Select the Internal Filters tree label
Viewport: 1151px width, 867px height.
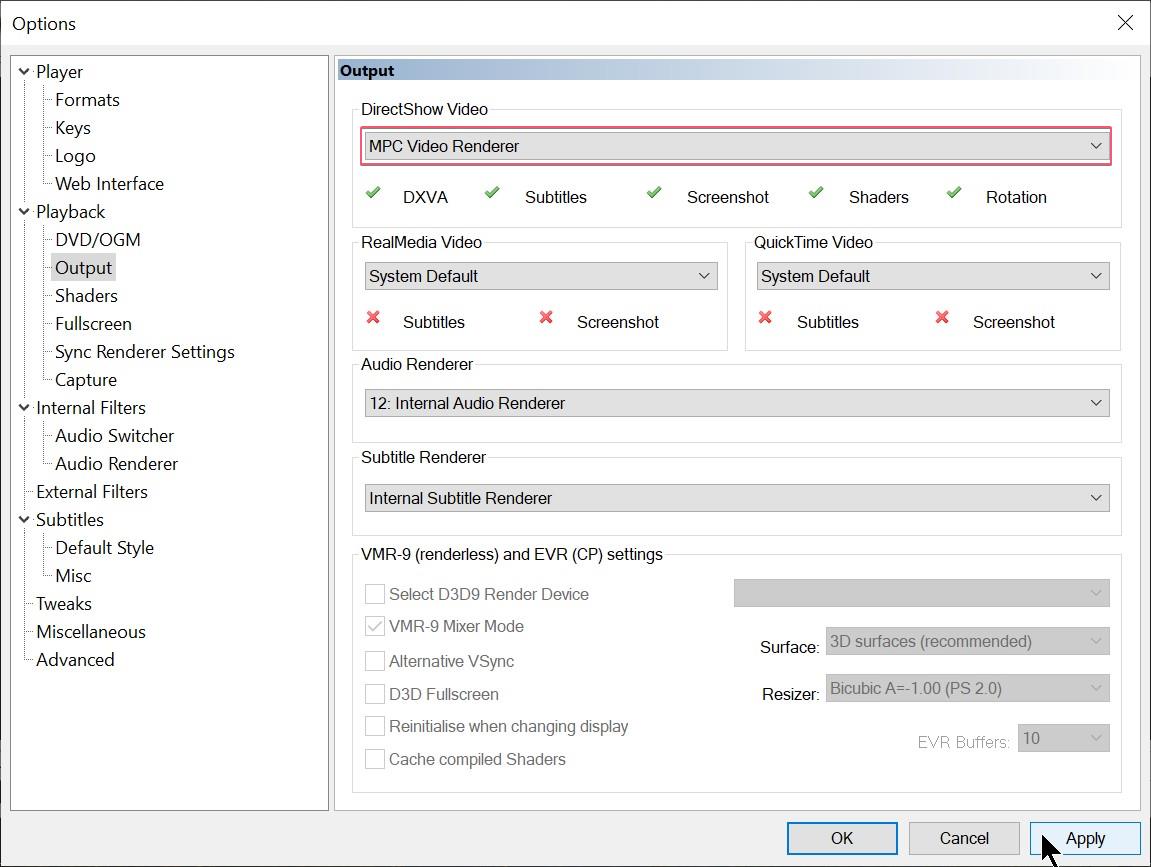coord(91,408)
